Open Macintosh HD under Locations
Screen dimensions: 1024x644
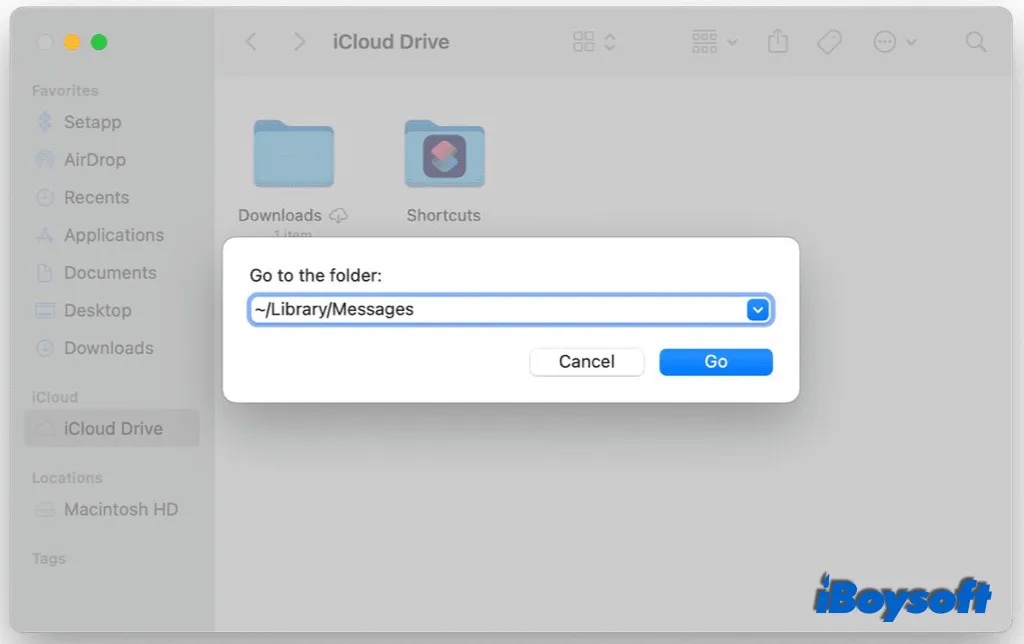[x=118, y=510]
